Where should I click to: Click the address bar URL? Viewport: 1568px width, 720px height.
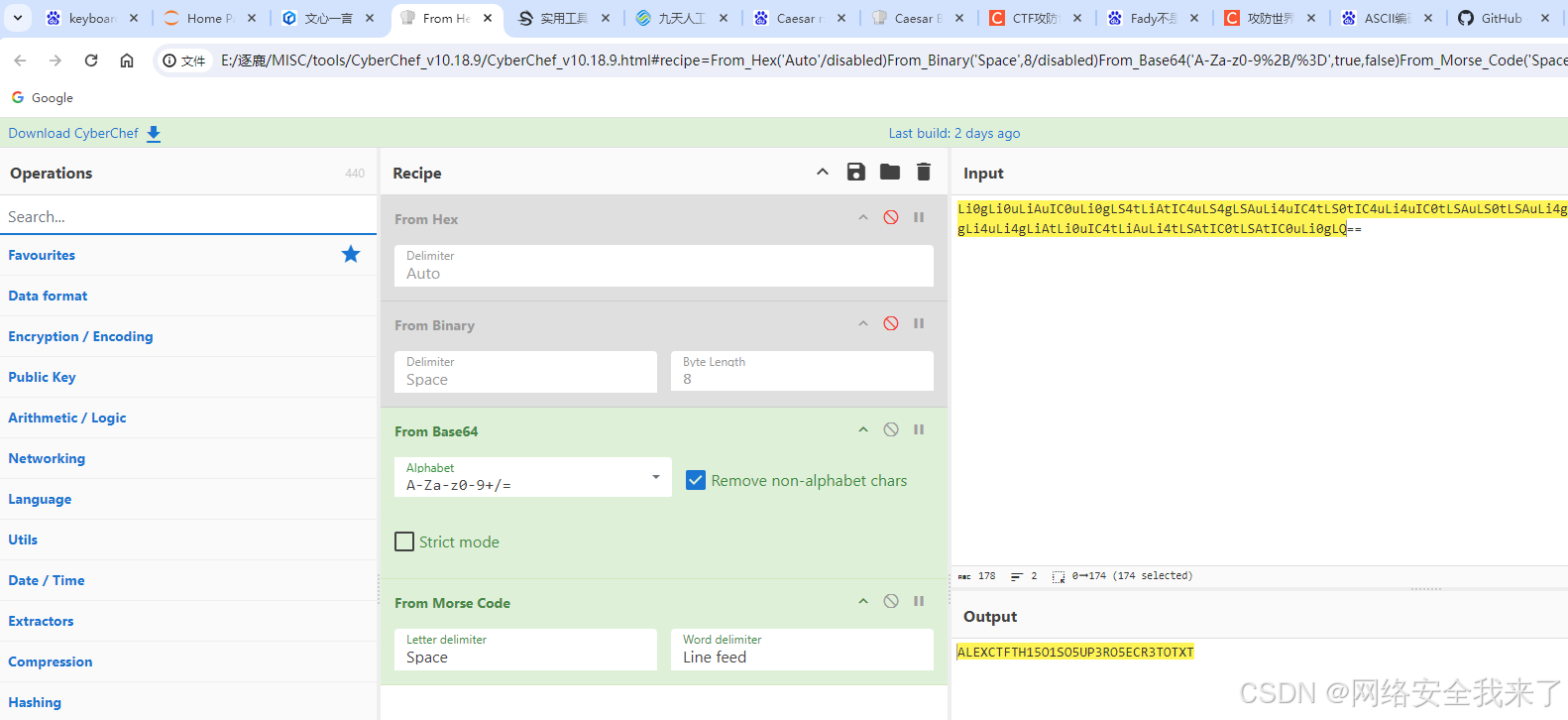(x=892, y=60)
